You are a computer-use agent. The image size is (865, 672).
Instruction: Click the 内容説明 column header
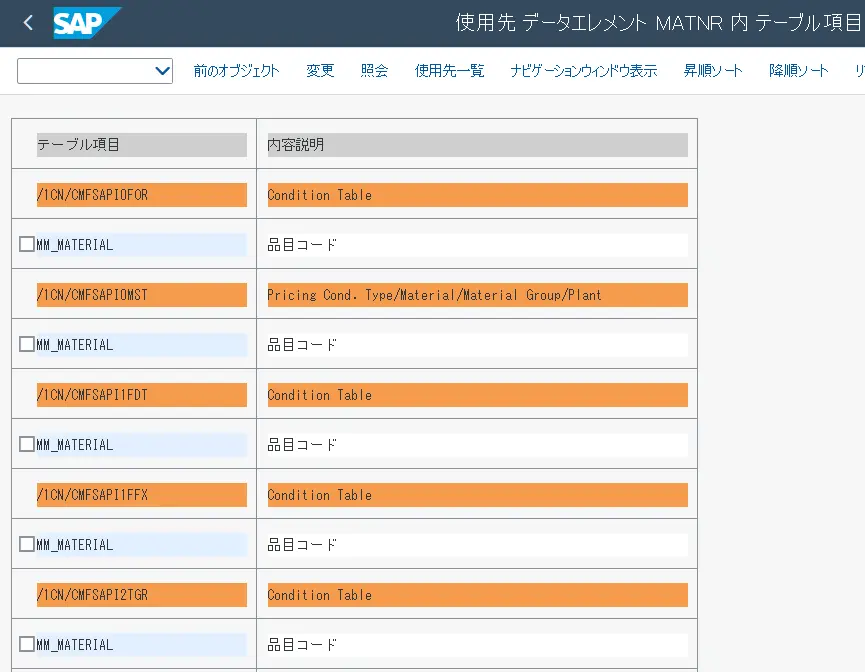(x=296, y=145)
